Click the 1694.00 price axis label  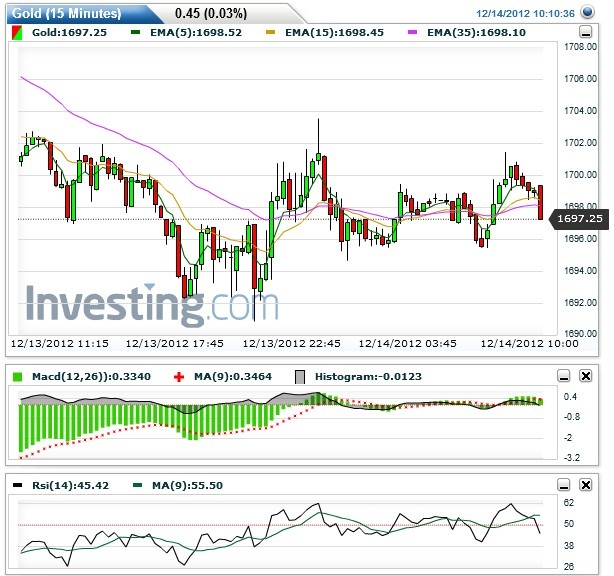[x=580, y=271]
